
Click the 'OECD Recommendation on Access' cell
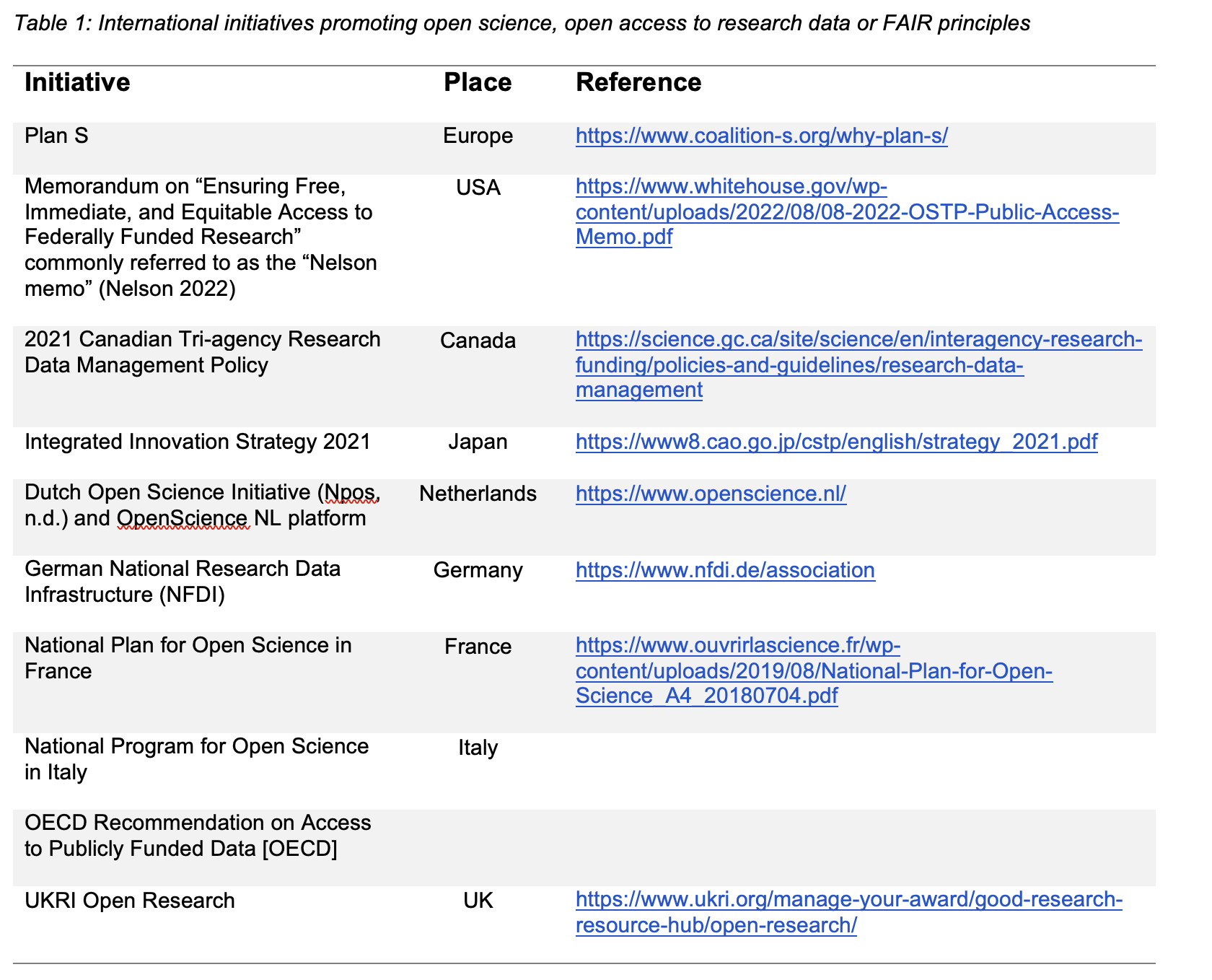tap(197, 823)
